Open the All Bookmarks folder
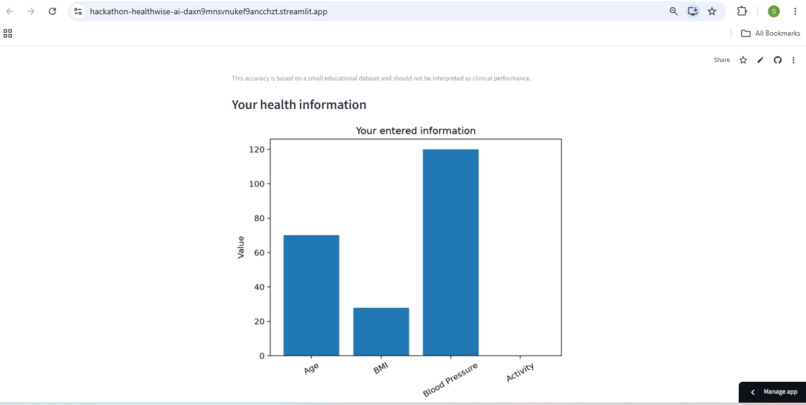This screenshot has width=806, height=405. click(770, 33)
